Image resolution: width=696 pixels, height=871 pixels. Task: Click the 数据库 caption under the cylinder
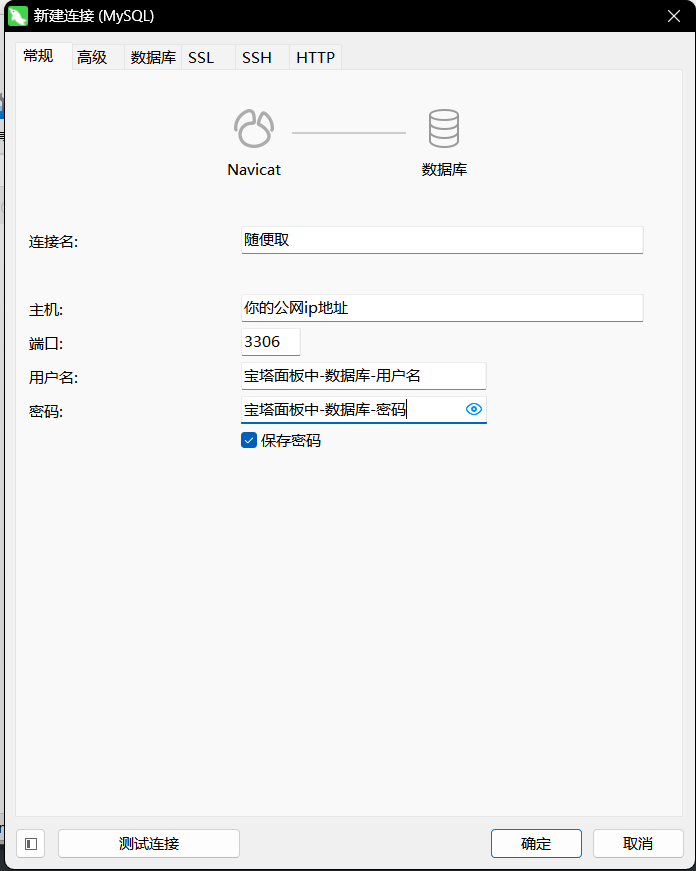[x=444, y=169]
